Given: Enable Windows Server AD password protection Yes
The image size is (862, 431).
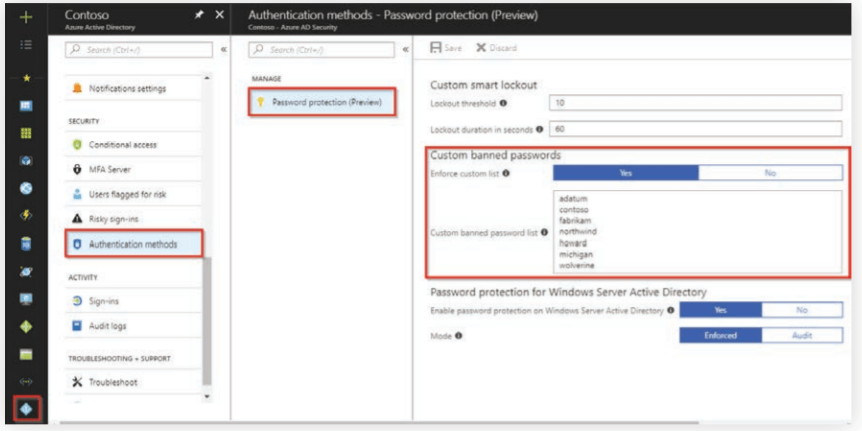Looking at the screenshot, I should pyautogui.click(x=720, y=310).
